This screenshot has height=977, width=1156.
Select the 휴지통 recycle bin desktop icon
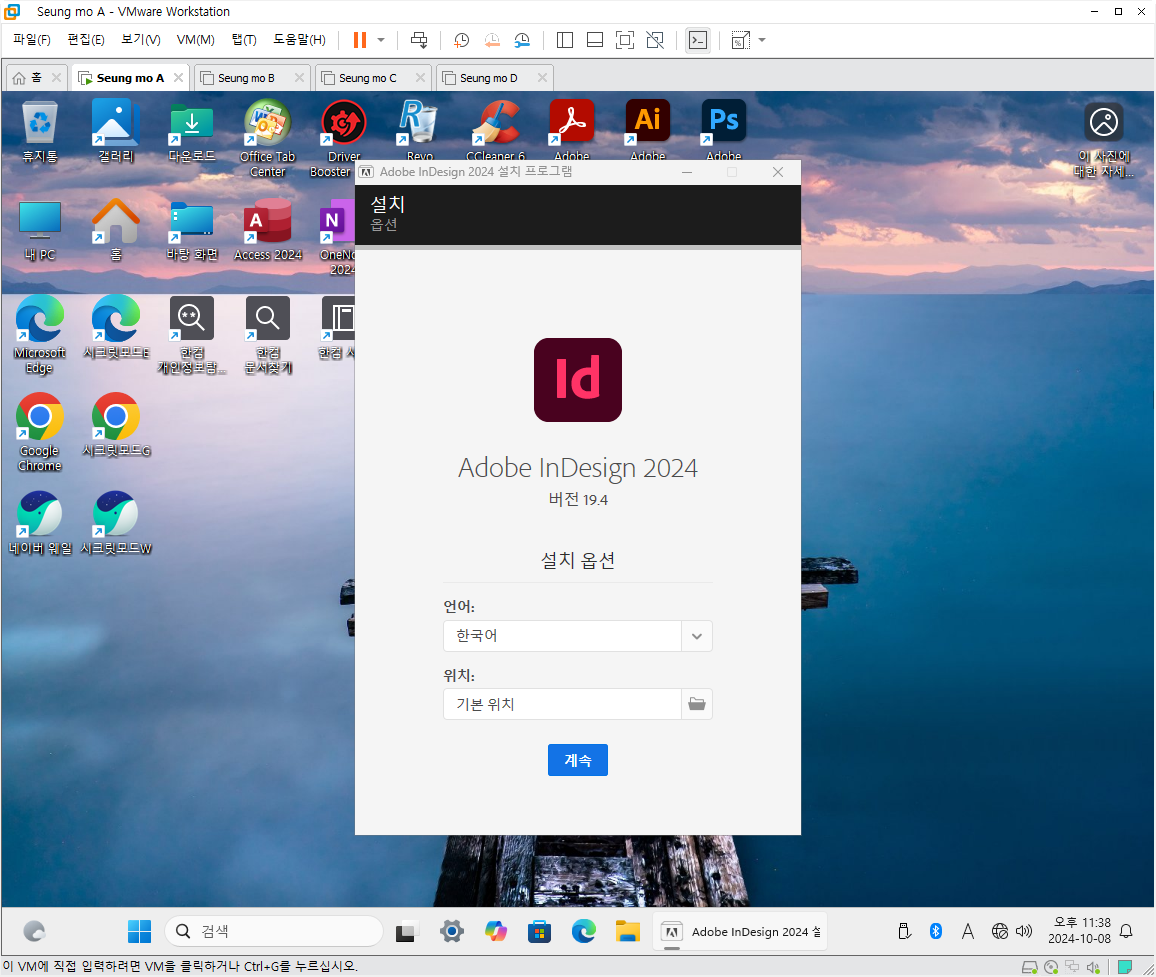point(40,132)
